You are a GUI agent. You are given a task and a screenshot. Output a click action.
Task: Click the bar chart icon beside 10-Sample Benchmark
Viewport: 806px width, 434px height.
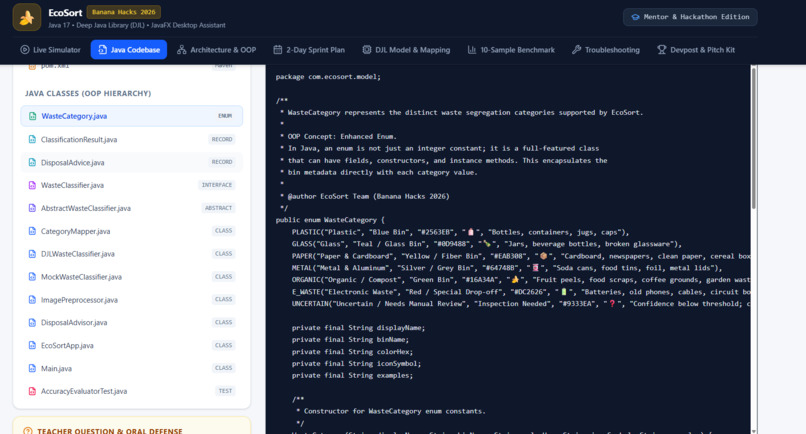[471, 50]
